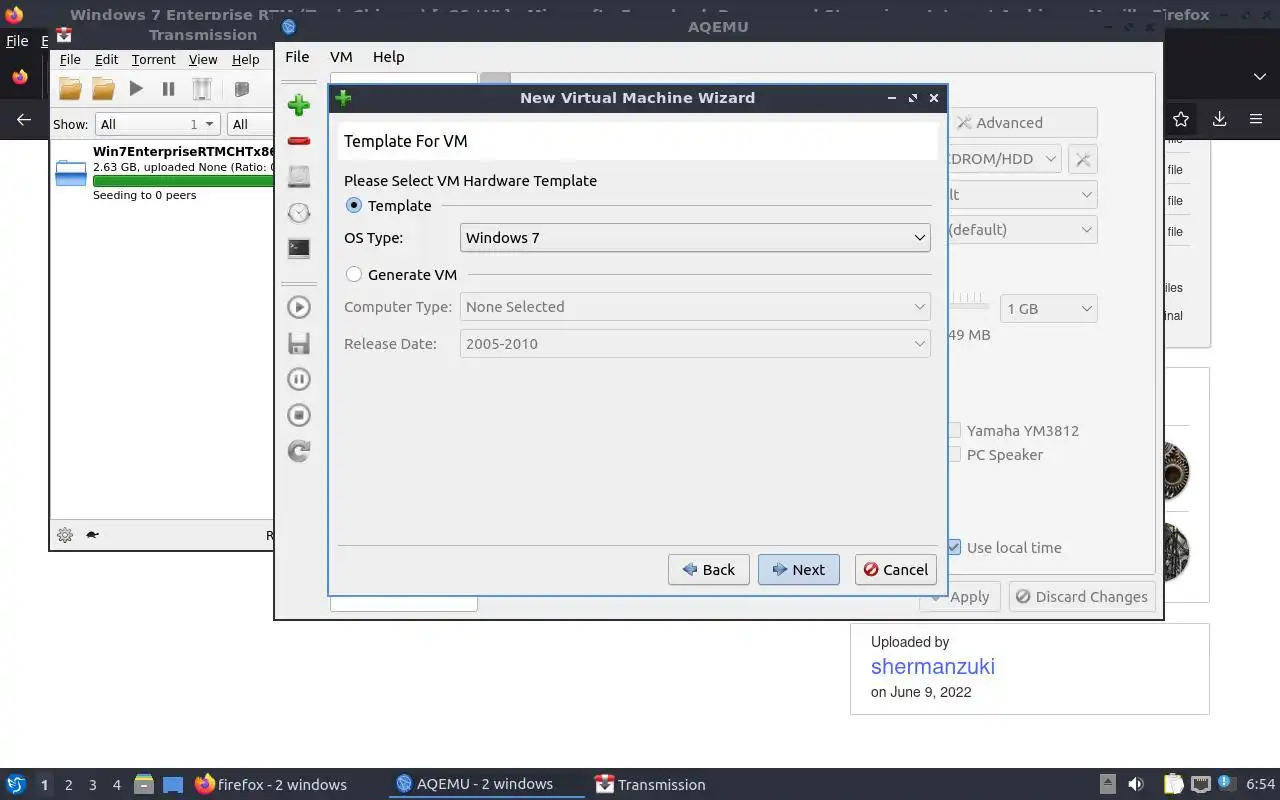This screenshot has height=800, width=1280.
Task: Pause torrent with Transmission toolbar pause icon
Action: tap(168, 89)
